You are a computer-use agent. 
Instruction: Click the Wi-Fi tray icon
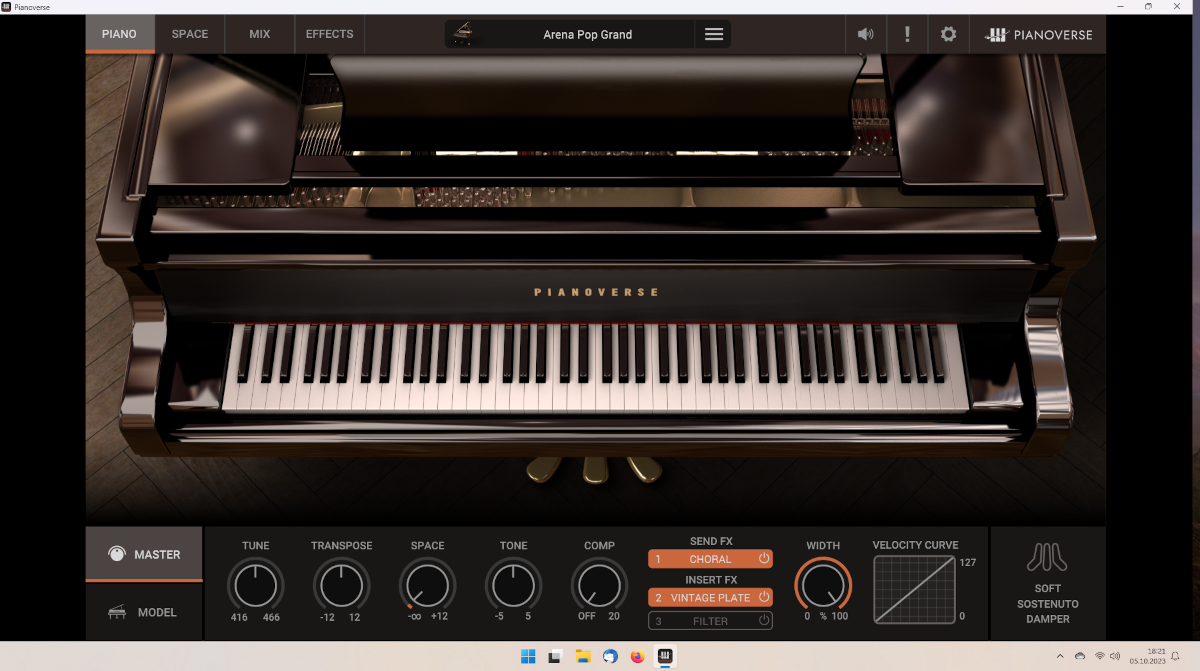[1100, 656]
